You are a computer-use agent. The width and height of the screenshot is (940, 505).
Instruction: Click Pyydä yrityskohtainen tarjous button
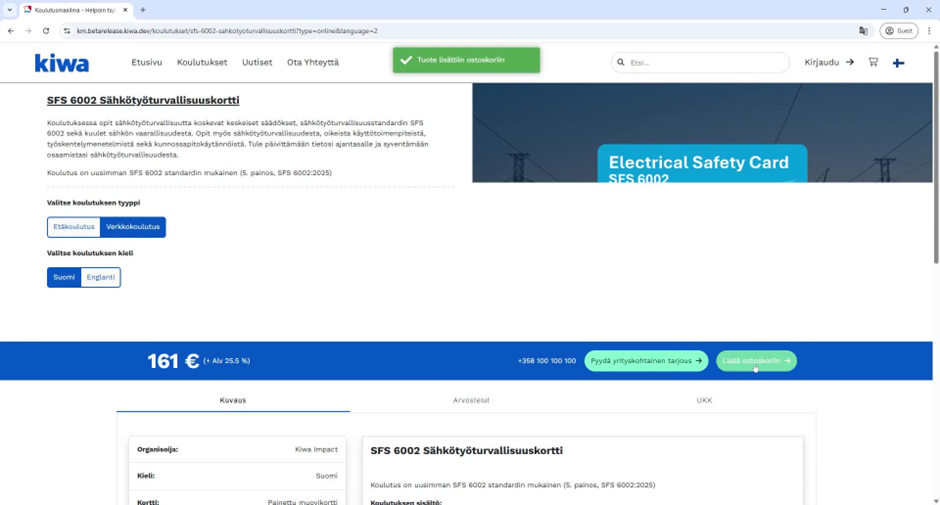tap(646, 361)
